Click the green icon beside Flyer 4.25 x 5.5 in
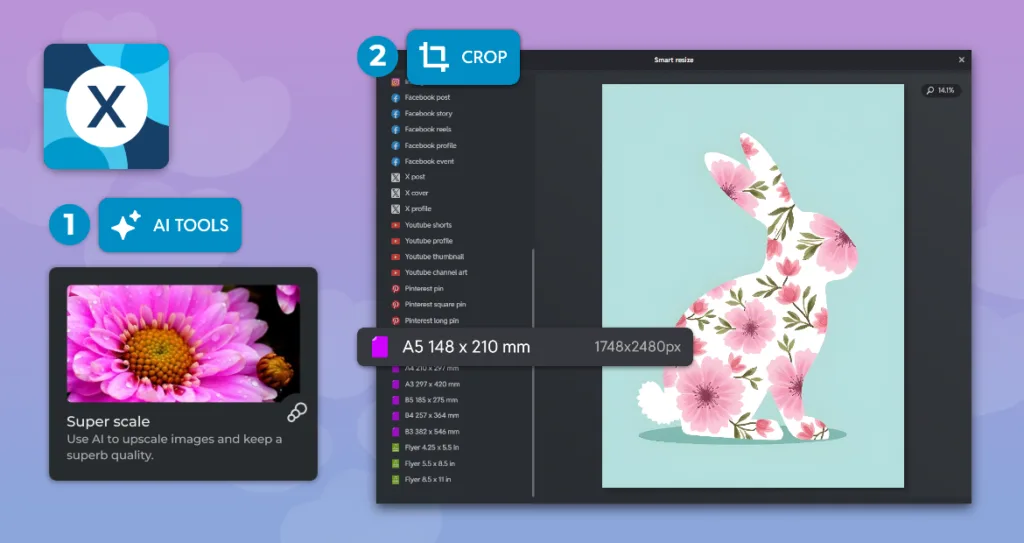Viewport: 1024px width, 543px height. coord(395,448)
